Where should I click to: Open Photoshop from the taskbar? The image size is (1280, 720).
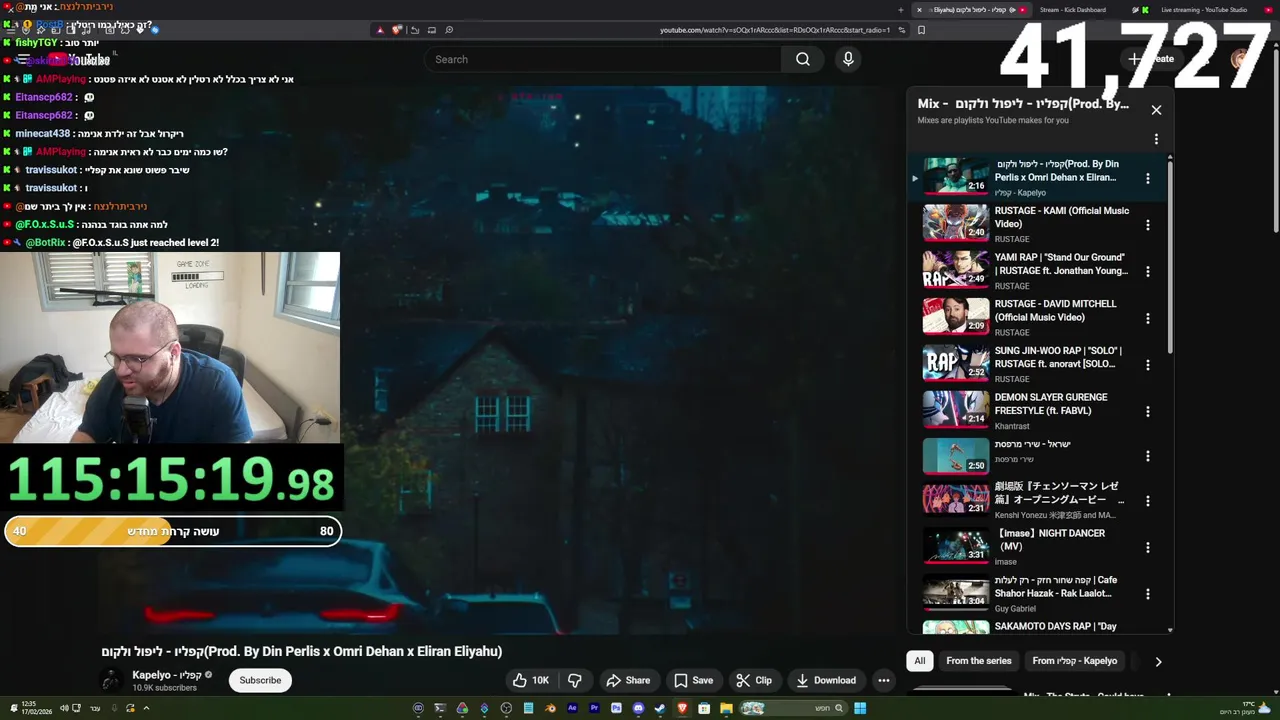click(616, 708)
